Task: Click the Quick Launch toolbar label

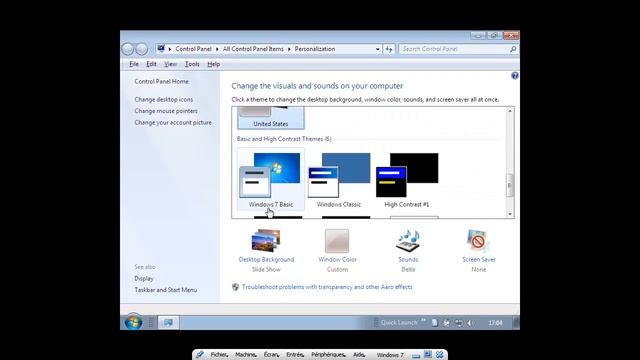Action: 399,323
